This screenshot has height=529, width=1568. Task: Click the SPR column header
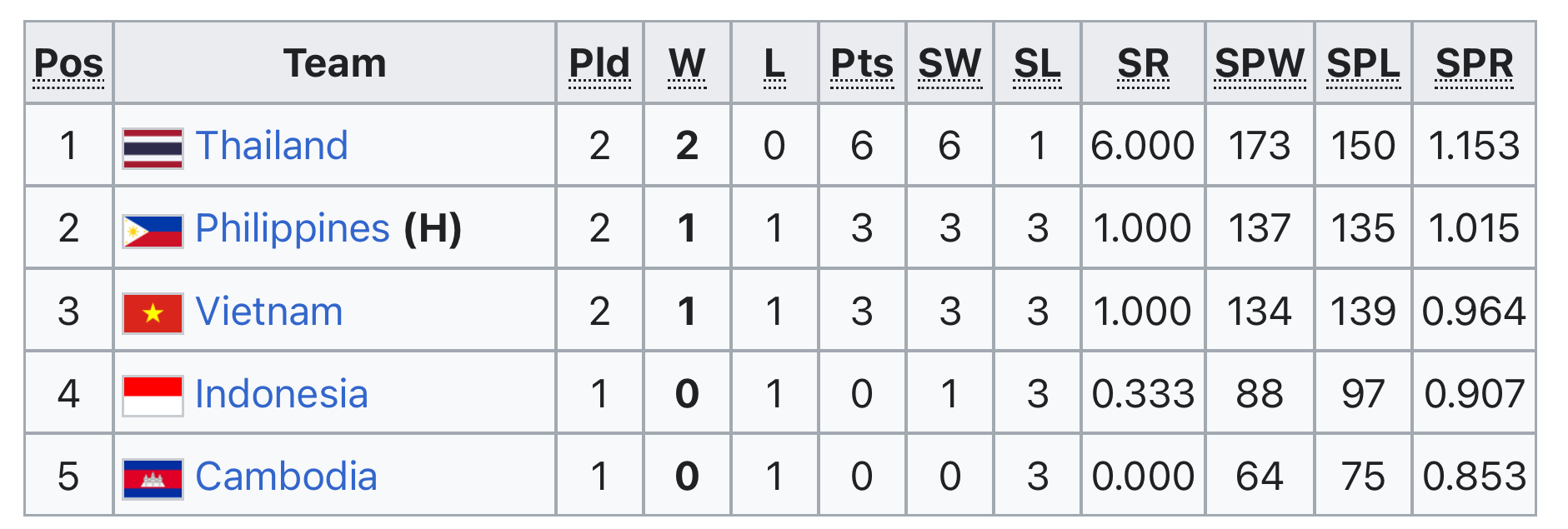point(1474,64)
